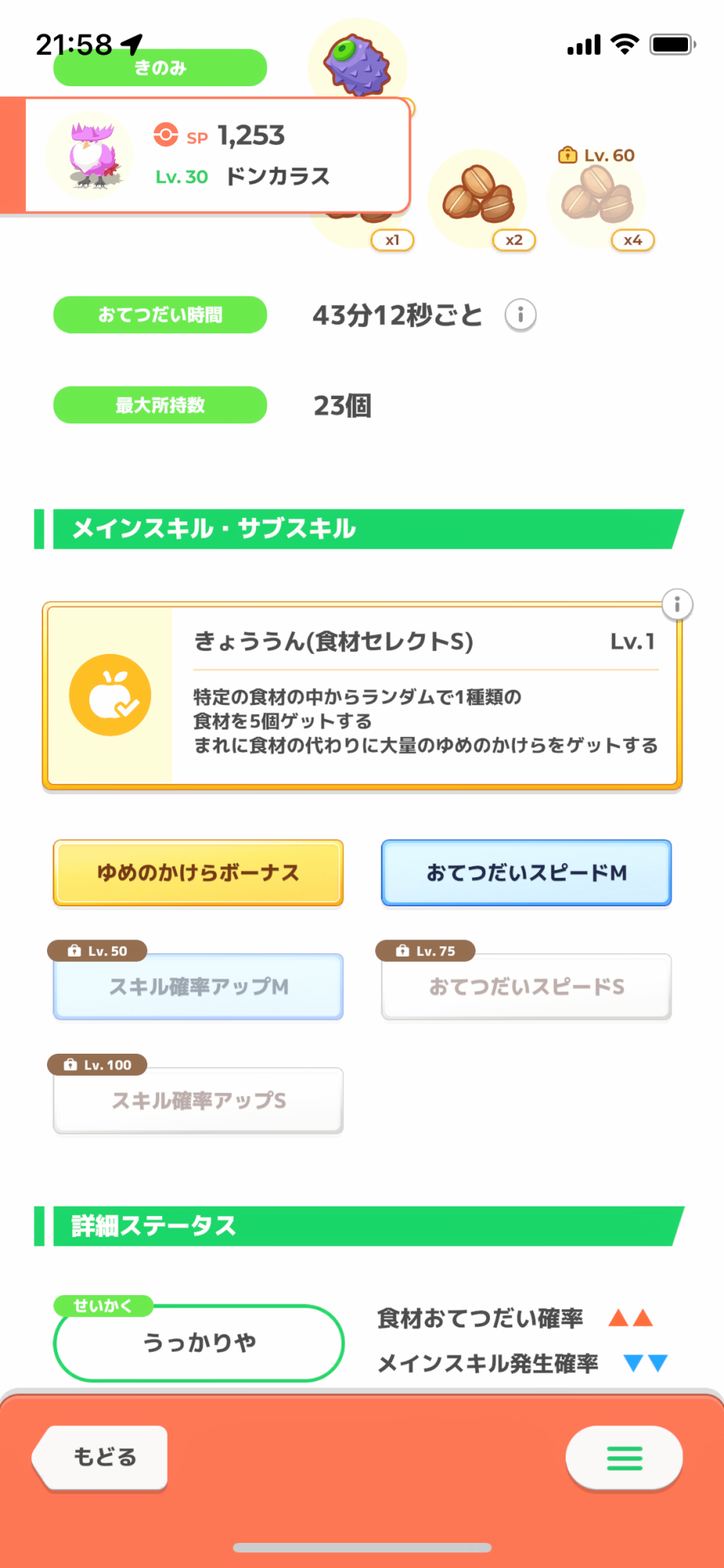
Task: Tap the うっかりや nature box
Action: 199,1342
